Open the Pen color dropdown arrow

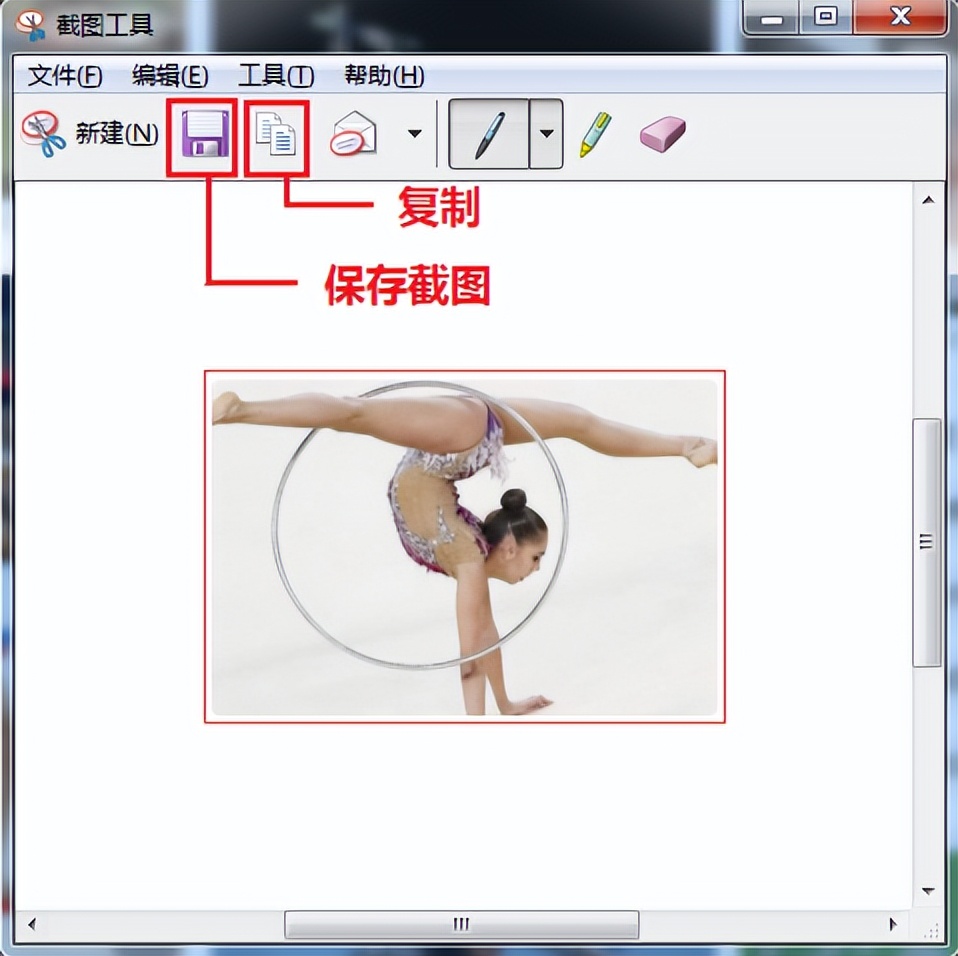coord(544,133)
